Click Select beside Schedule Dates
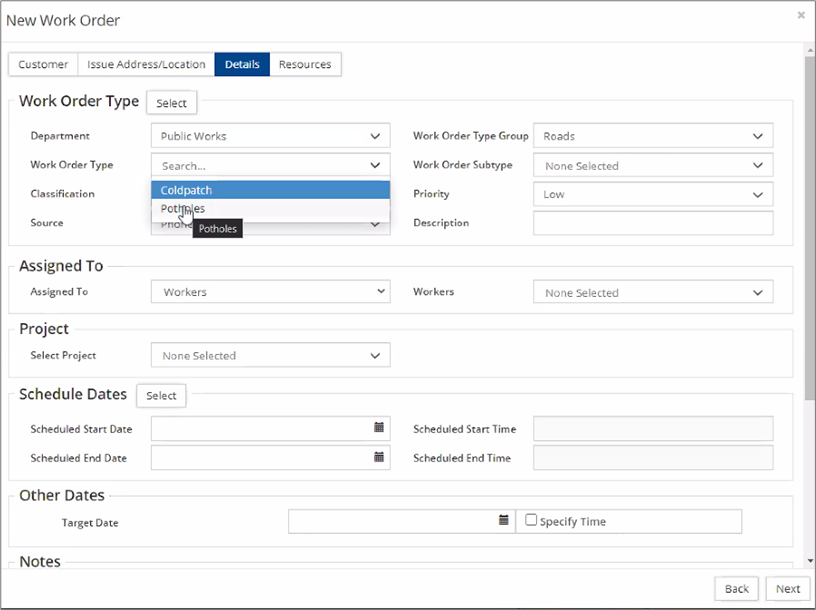Screen dimensions: 816x610 [161, 395]
